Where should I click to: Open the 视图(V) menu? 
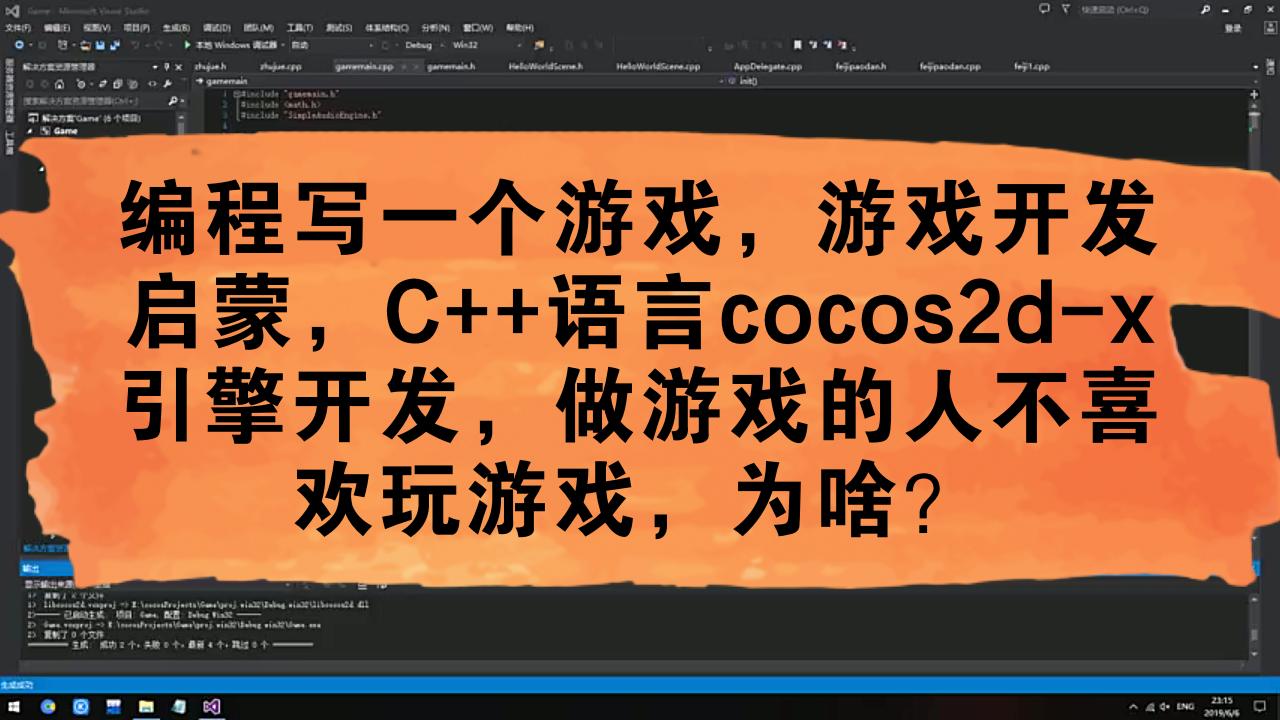[x=97, y=28]
